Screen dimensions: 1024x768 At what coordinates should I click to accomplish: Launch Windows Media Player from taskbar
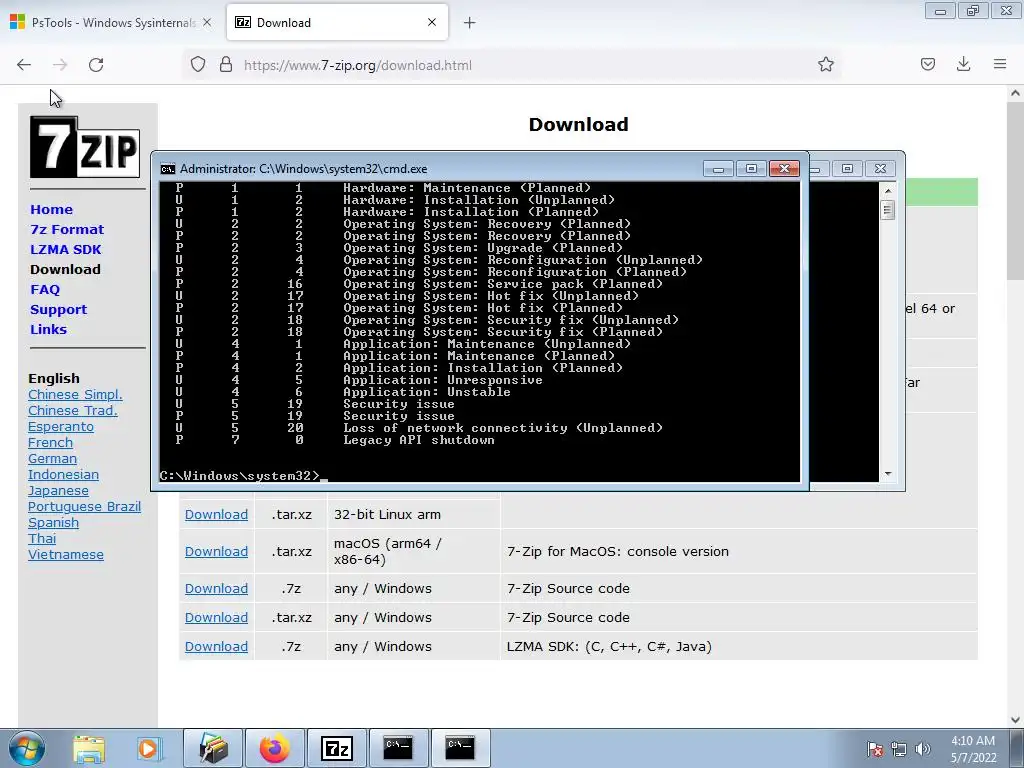(148, 748)
